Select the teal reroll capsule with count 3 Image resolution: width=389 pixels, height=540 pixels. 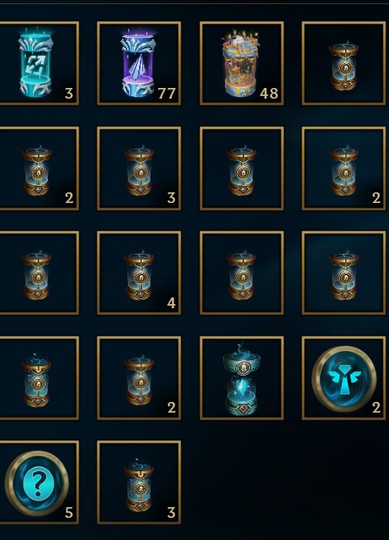(37, 63)
